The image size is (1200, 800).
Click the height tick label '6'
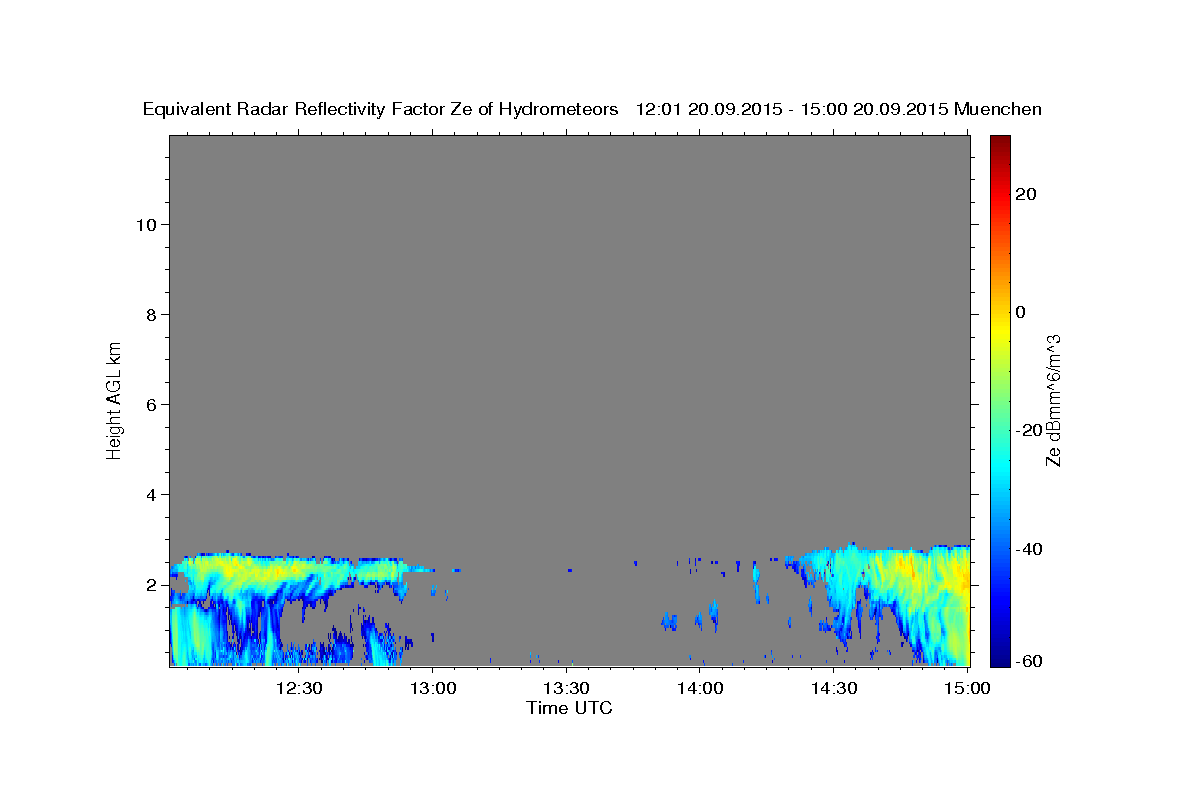pyautogui.click(x=151, y=404)
